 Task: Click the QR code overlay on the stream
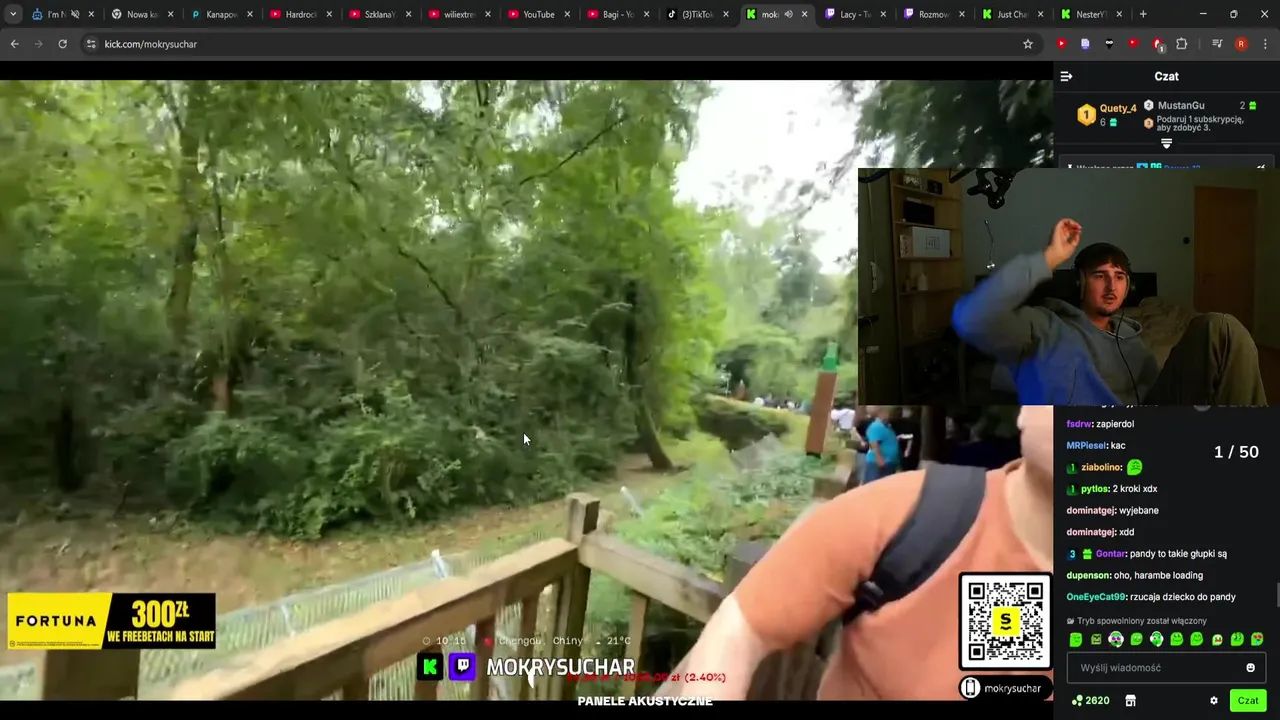pyautogui.click(x=1005, y=621)
